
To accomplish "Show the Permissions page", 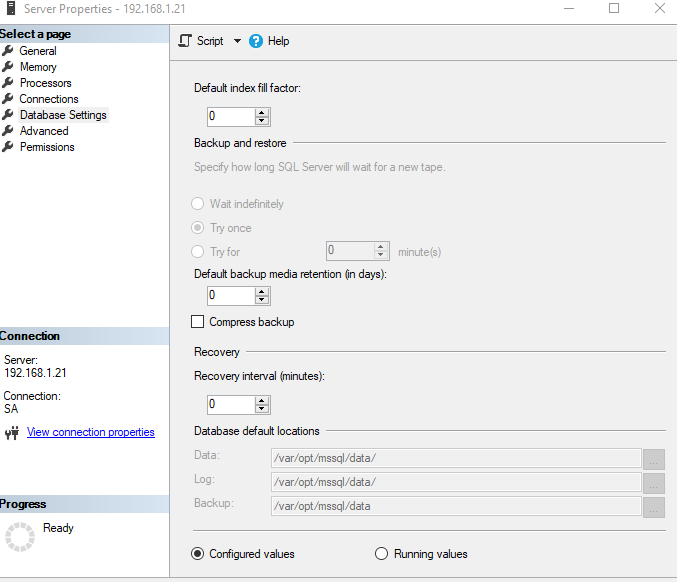I will (47, 147).
